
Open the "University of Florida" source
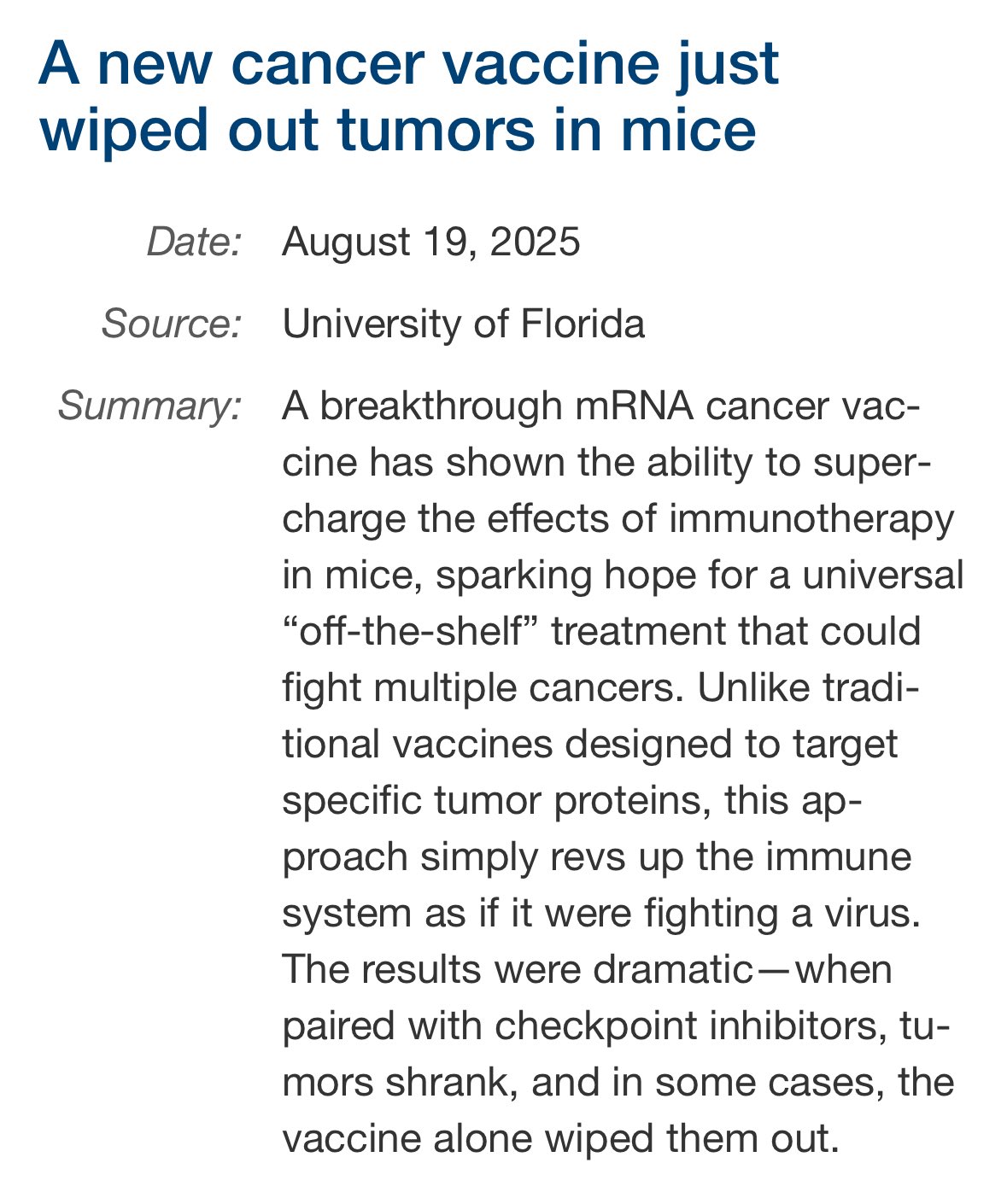[x=463, y=324]
